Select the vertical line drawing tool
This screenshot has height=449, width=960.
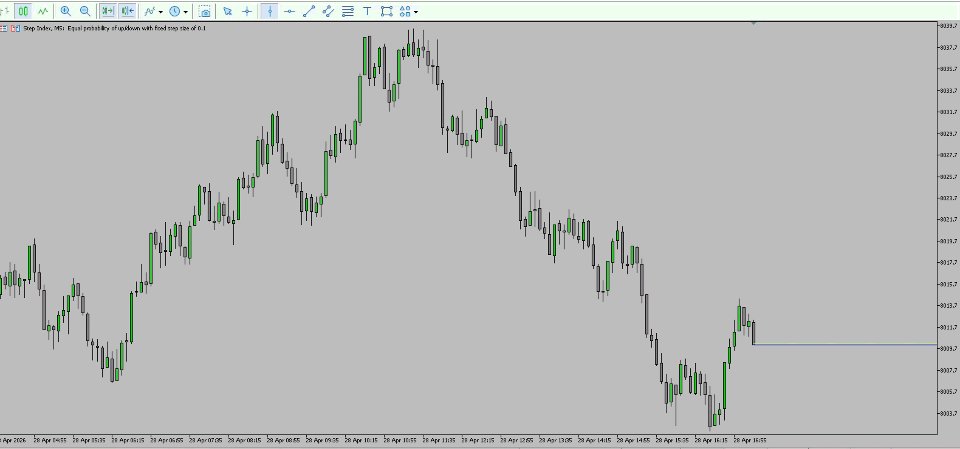[x=269, y=11]
